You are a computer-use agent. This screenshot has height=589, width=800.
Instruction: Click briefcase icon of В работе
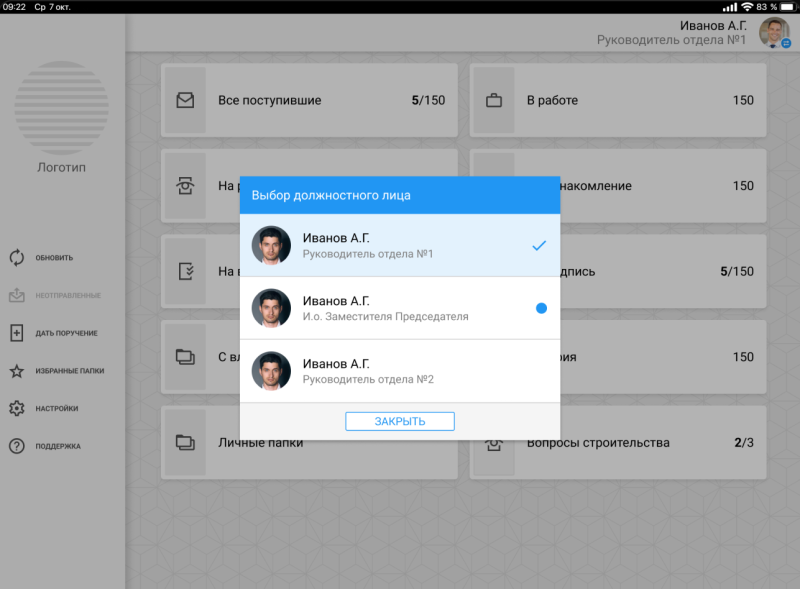(494, 100)
